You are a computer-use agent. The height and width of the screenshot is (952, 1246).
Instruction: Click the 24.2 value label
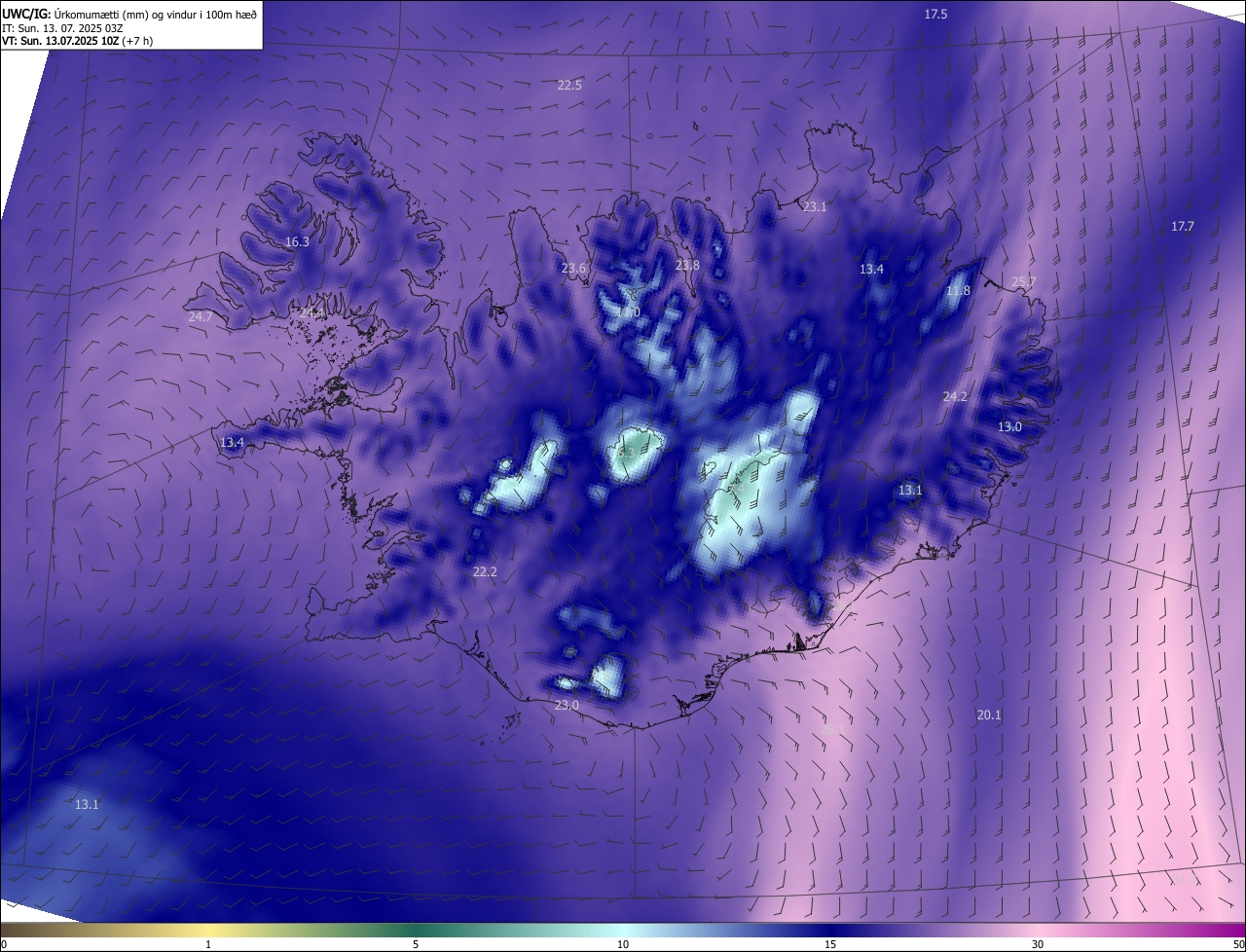955,396
